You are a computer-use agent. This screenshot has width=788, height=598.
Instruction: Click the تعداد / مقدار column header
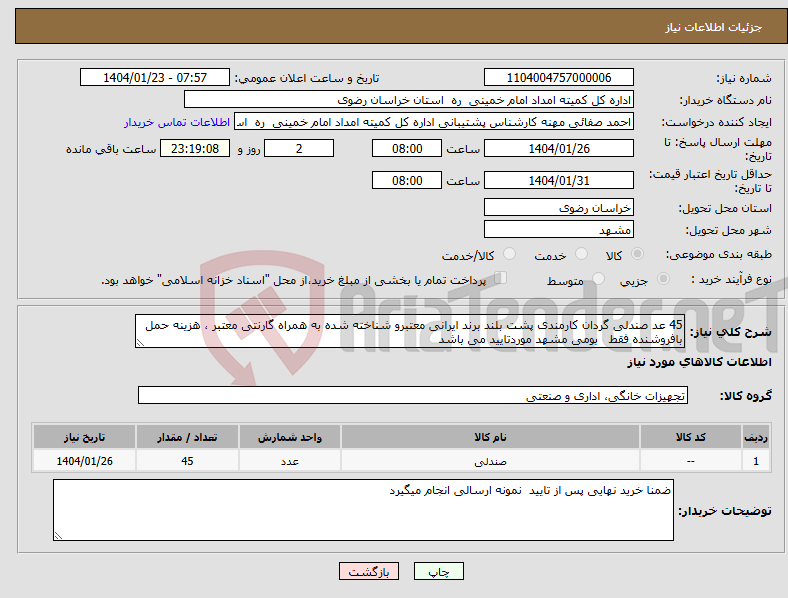(x=187, y=437)
